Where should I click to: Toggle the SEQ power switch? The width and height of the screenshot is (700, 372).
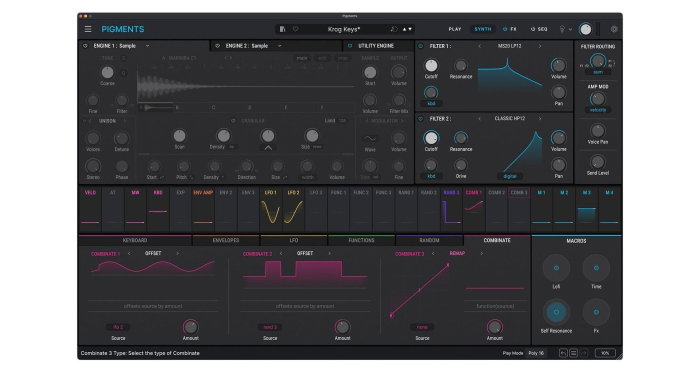533,29
